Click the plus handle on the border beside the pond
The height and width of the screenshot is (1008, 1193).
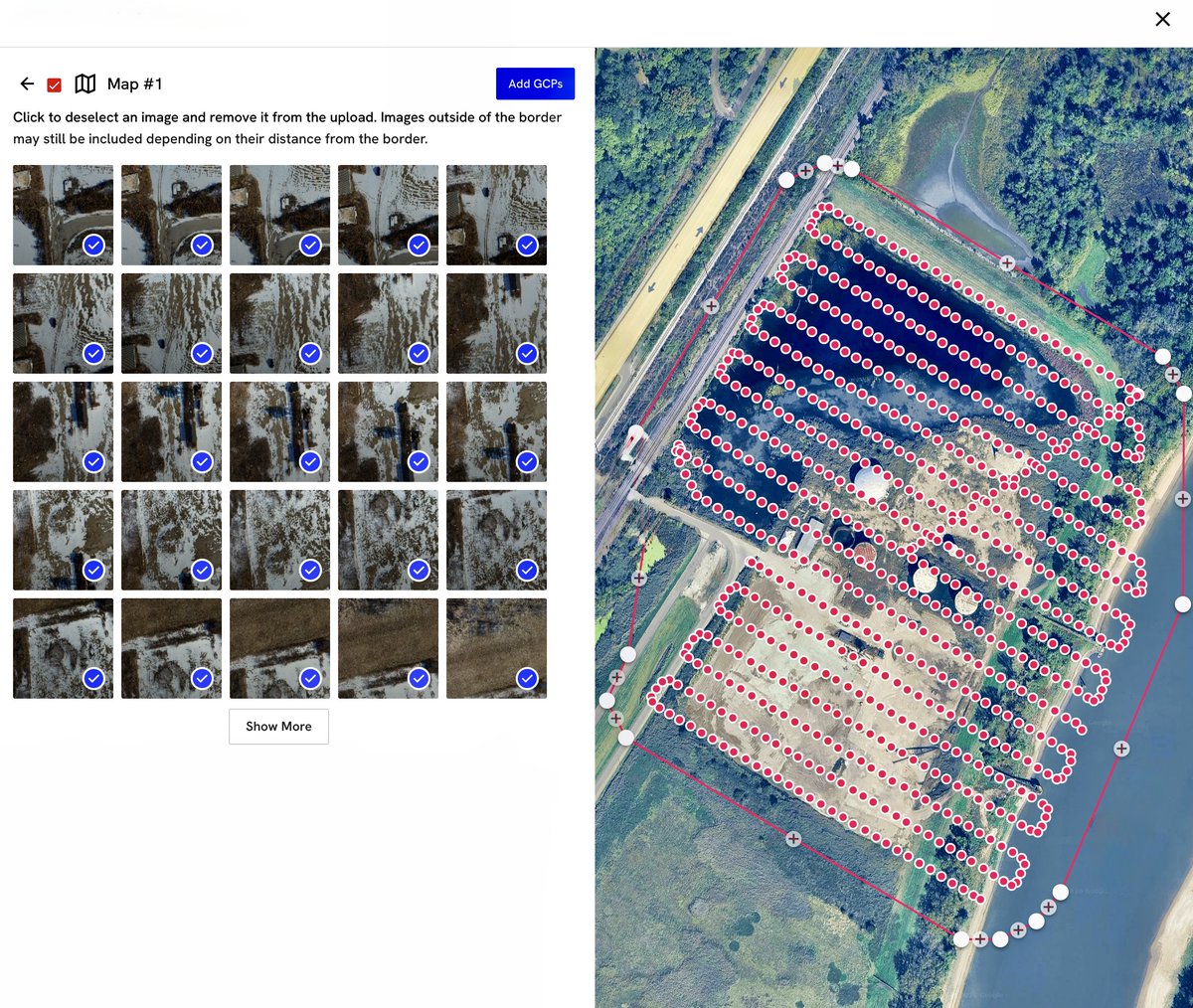click(x=1007, y=263)
